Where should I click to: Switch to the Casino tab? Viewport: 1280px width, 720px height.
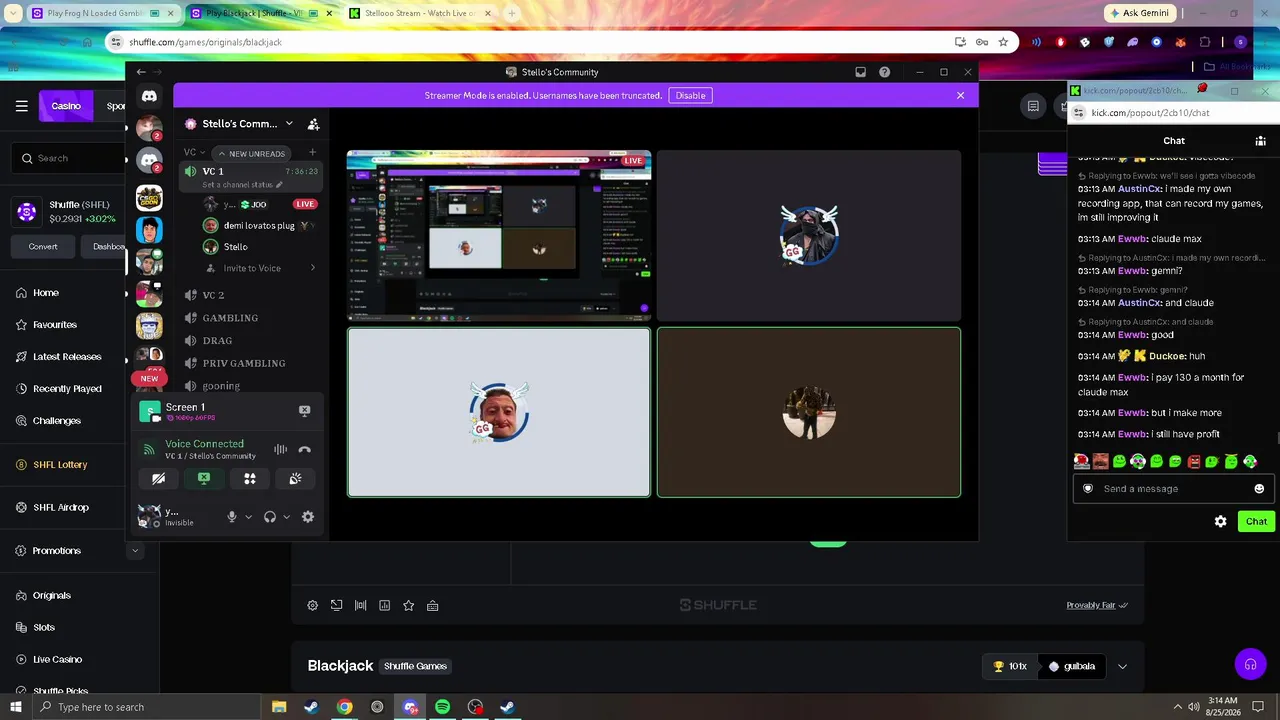[x=66, y=106]
